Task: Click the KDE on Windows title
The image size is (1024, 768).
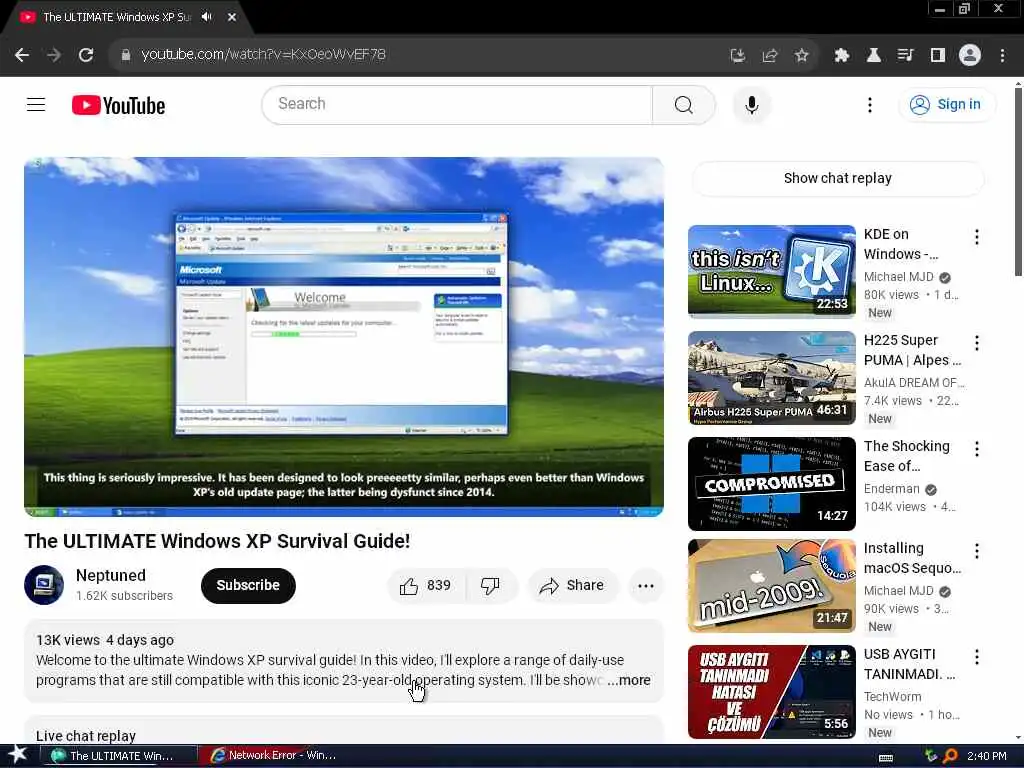Action: click(901, 244)
